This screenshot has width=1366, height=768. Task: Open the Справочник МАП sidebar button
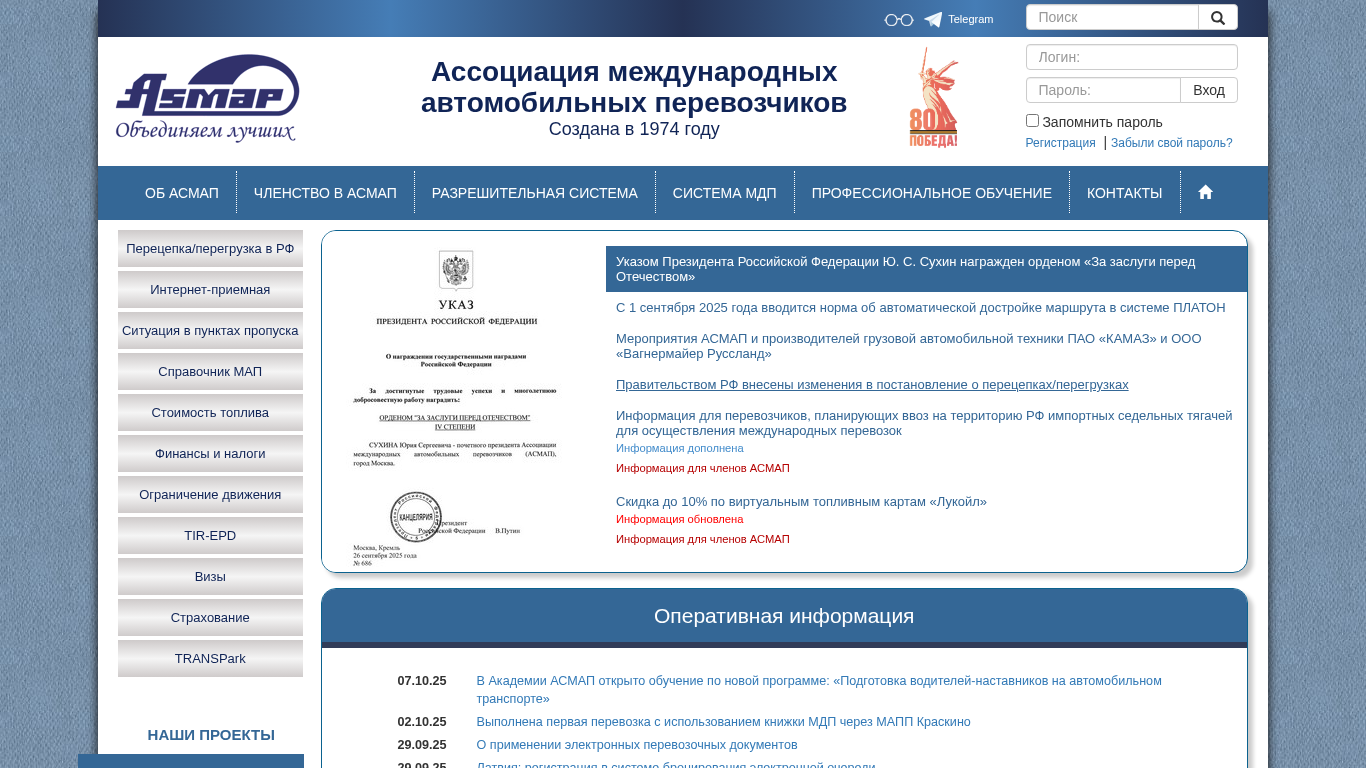tap(210, 371)
